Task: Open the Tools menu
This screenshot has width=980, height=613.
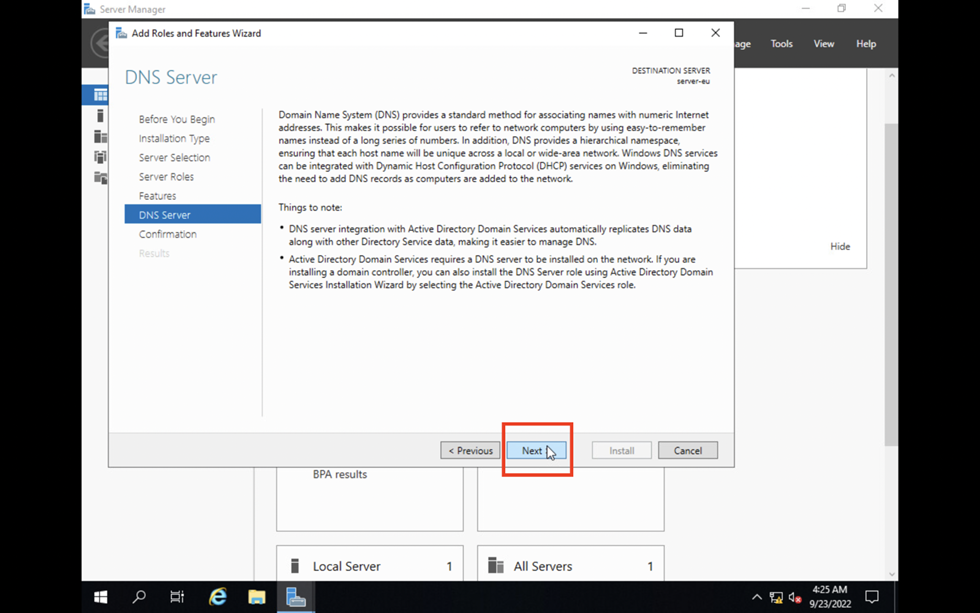Action: click(x=781, y=44)
